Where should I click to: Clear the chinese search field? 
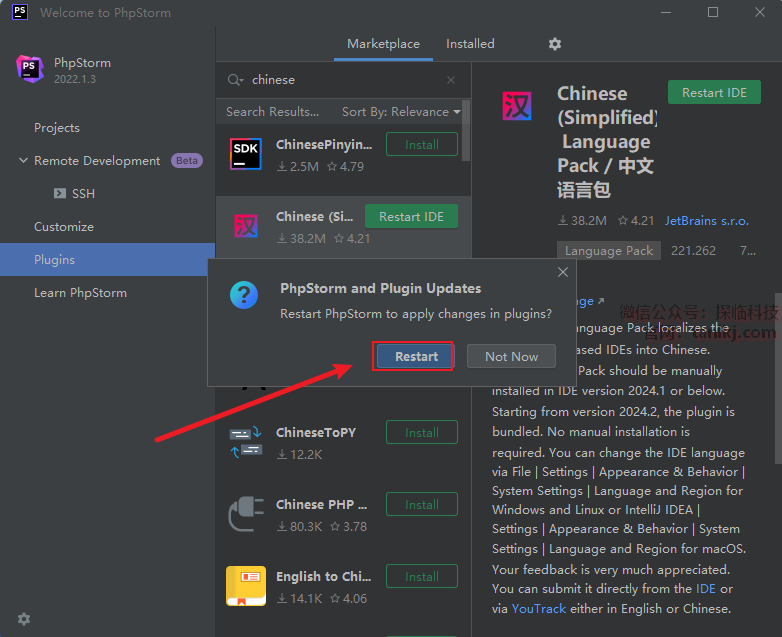coord(451,80)
